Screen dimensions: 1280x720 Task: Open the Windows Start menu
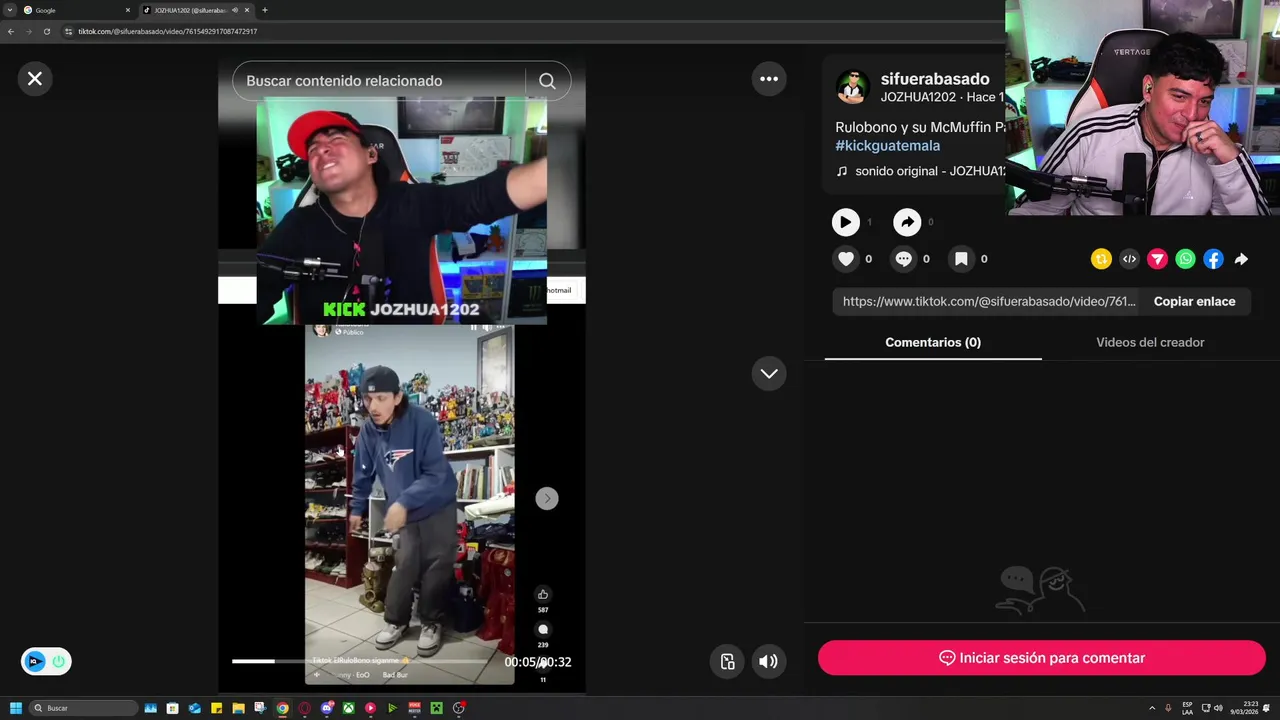pyautogui.click(x=15, y=708)
